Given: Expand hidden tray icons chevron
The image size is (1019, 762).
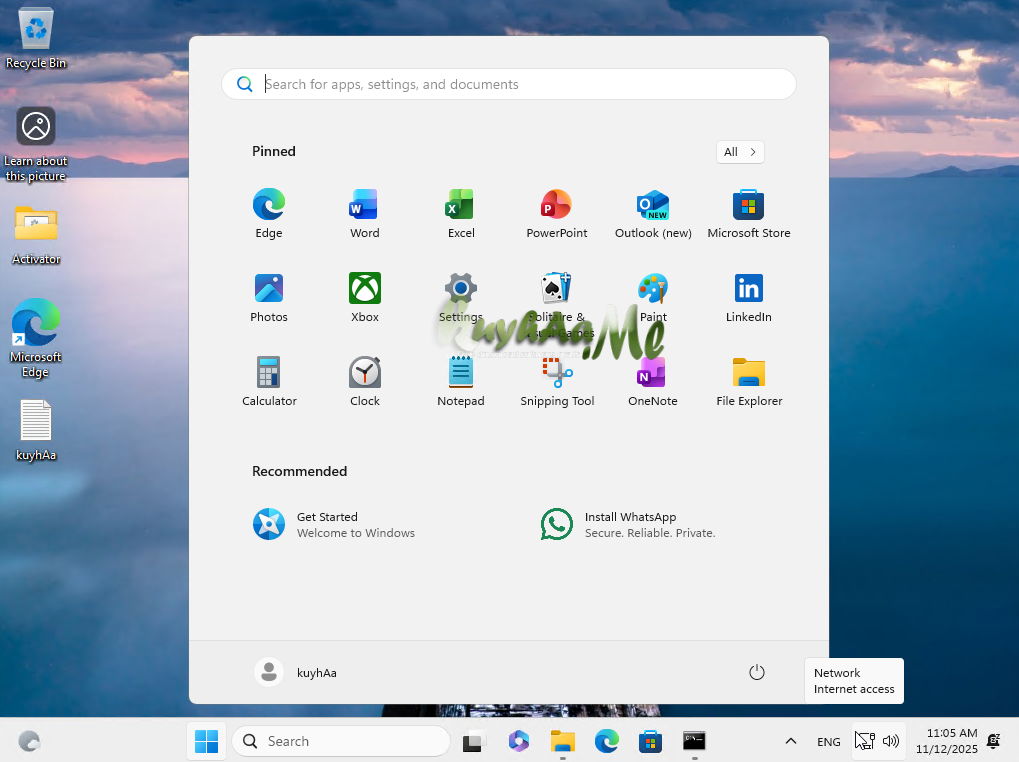Looking at the screenshot, I should click(791, 741).
